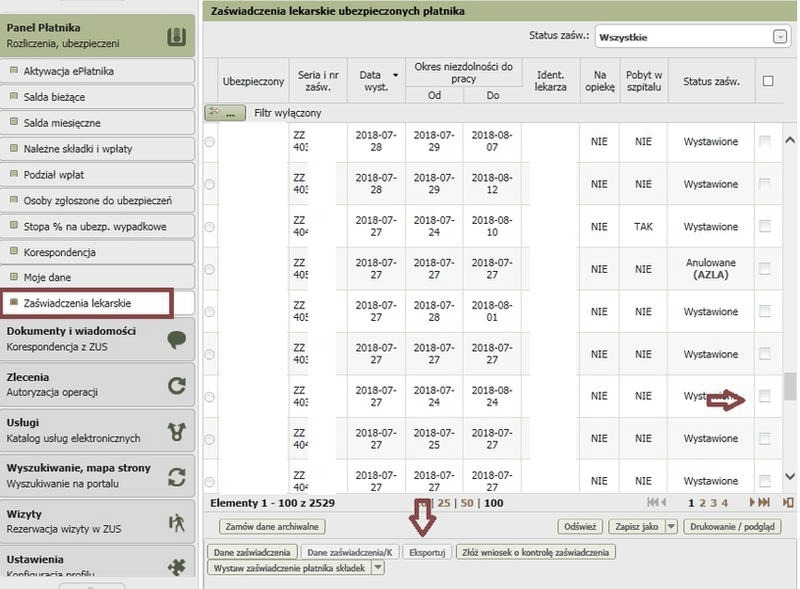The height and width of the screenshot is (589, 800).
Task: Open Osoby zgłoszone do ubezpieczeń menu item
Action: tap(97, 201)
